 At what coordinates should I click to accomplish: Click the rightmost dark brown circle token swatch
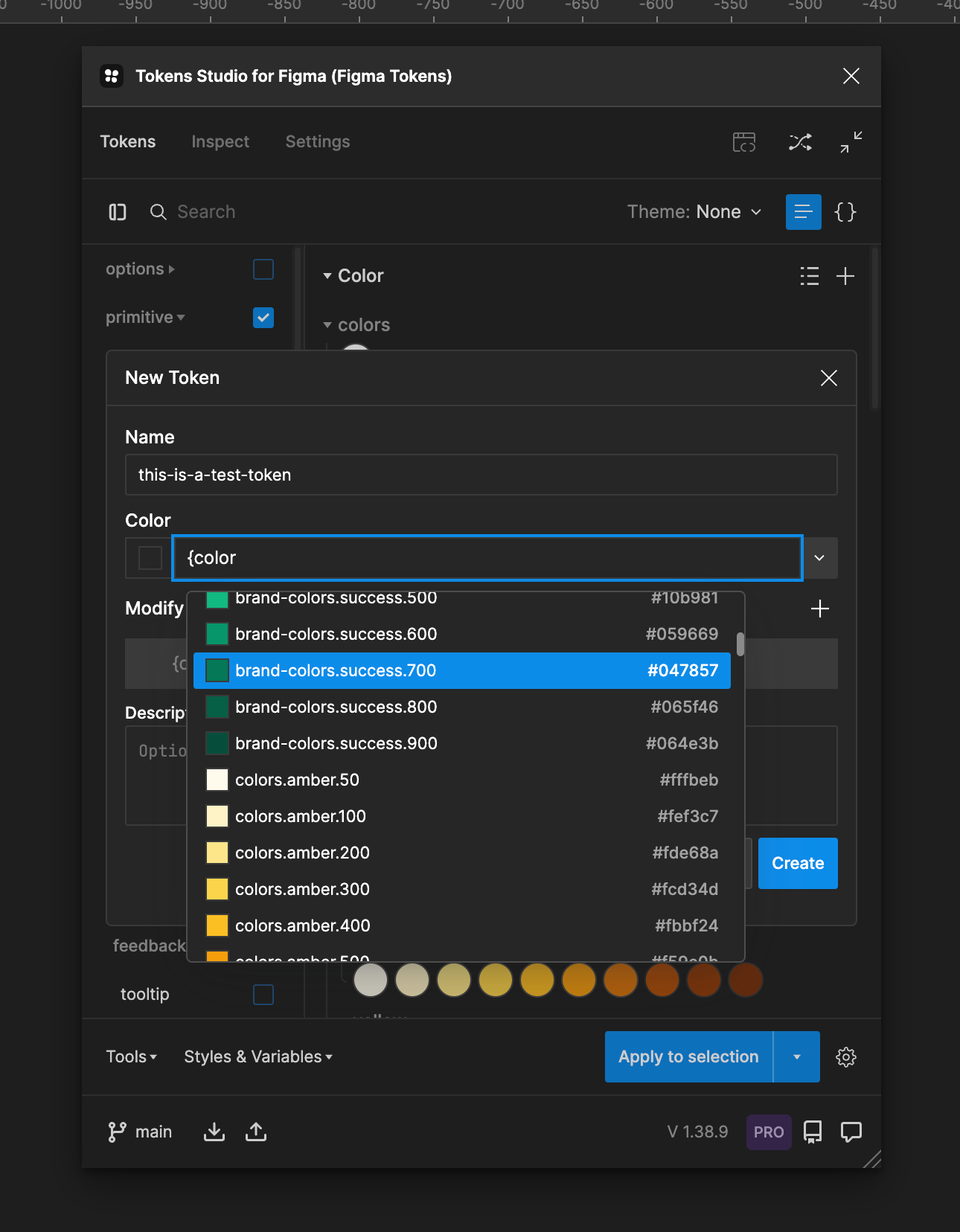pos(746,979)
